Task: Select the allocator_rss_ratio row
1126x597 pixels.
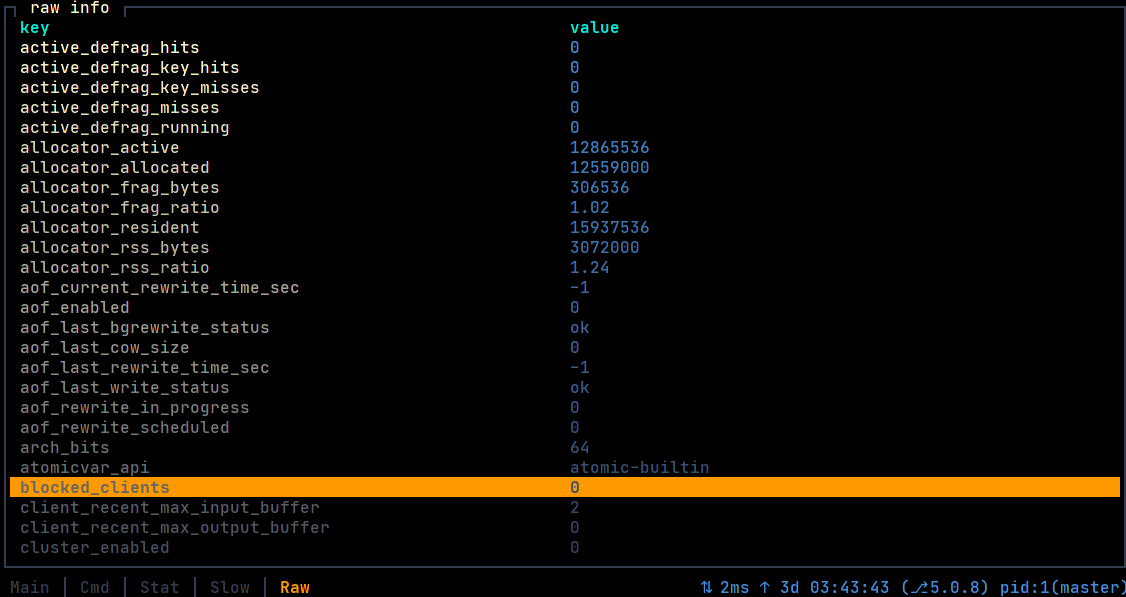Action: 565,268
